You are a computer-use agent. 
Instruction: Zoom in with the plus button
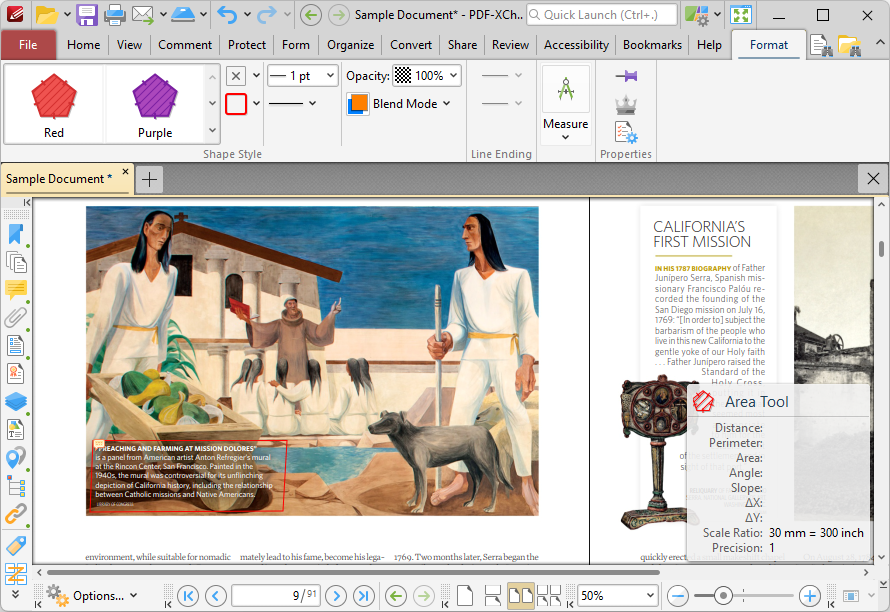809,596
